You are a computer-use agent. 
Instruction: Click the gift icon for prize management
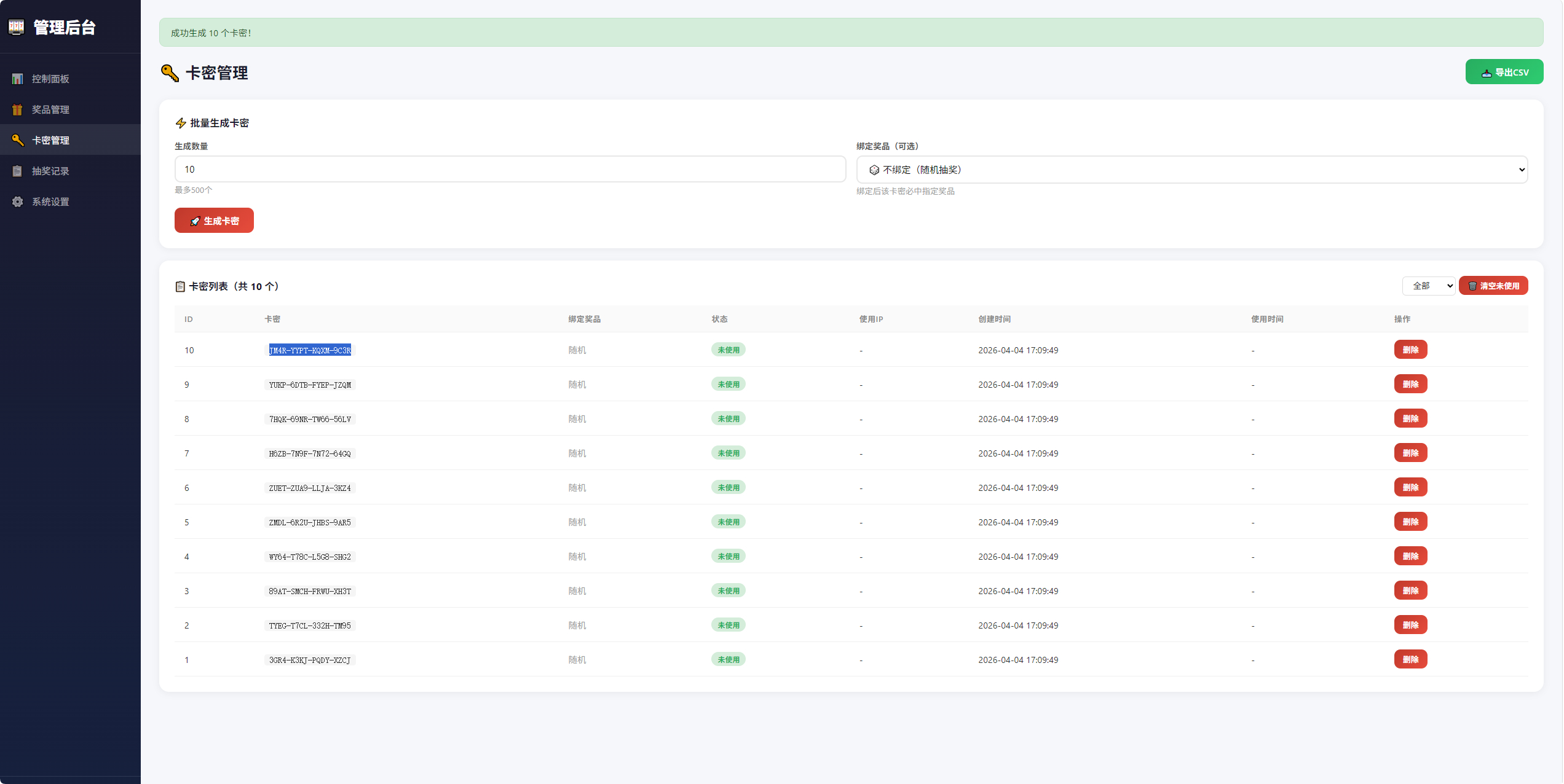pos(17,109)
